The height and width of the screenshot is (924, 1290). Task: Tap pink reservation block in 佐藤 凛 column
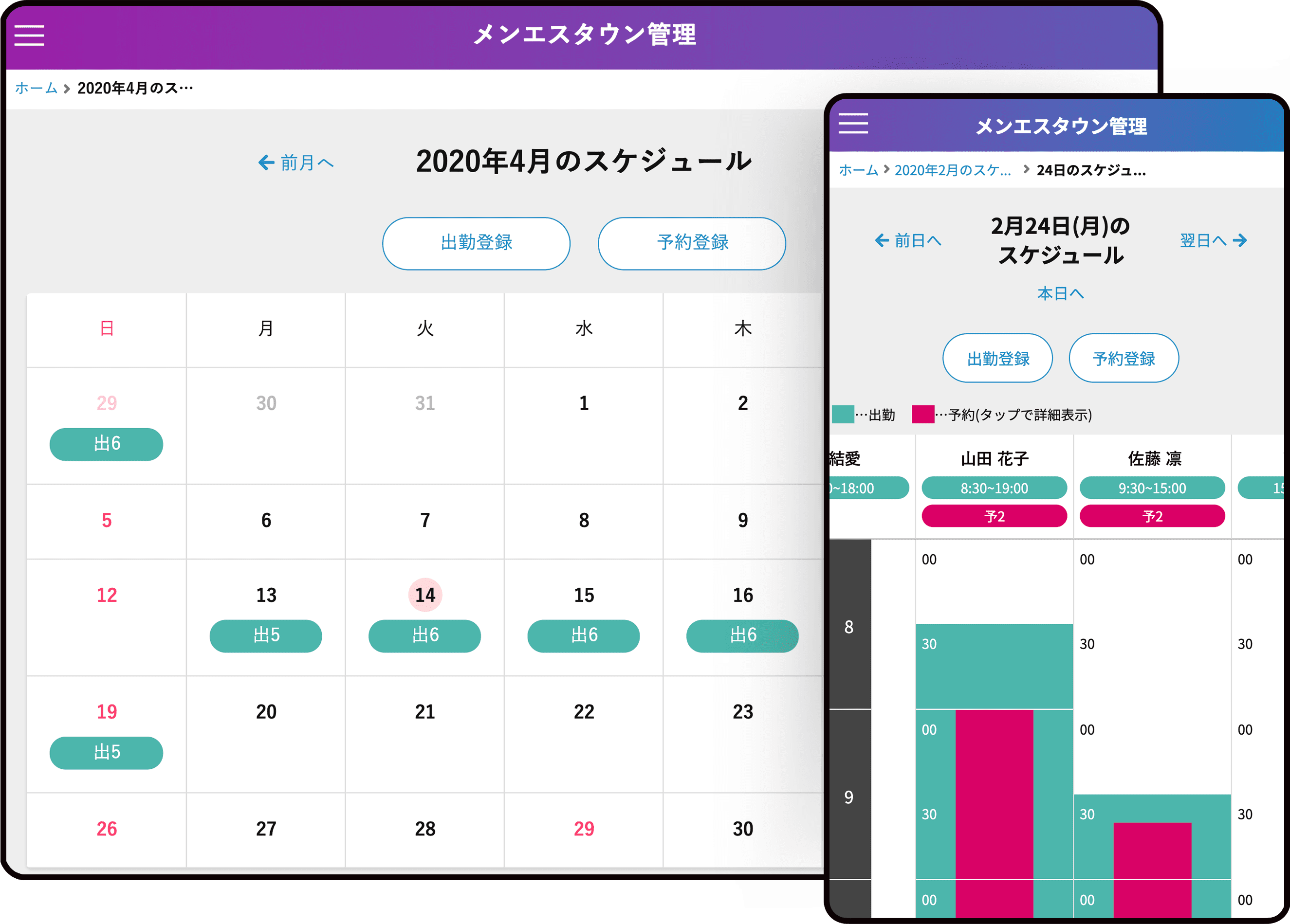[1152, 870]
